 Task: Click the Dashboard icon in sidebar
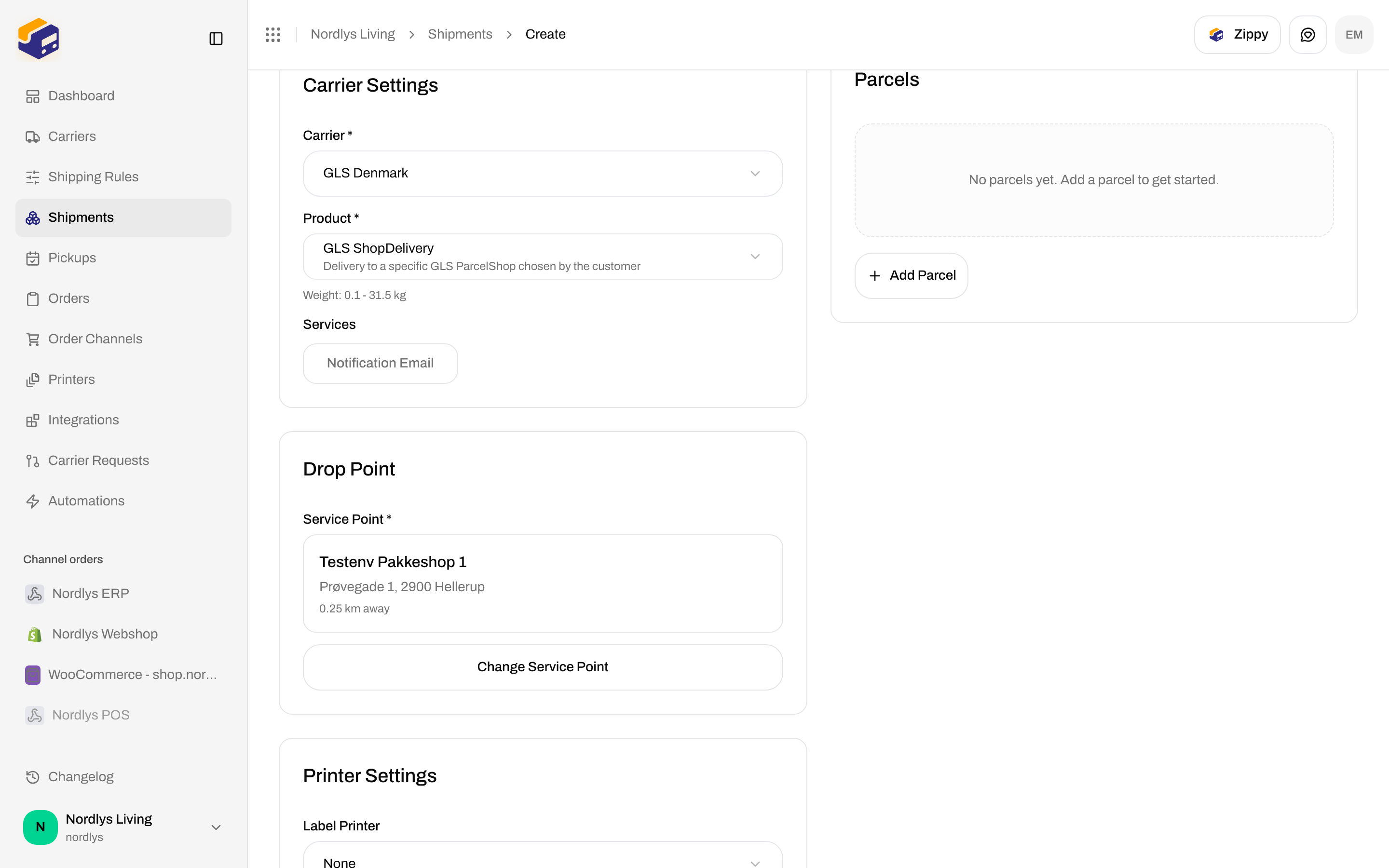tap(33, 96)
